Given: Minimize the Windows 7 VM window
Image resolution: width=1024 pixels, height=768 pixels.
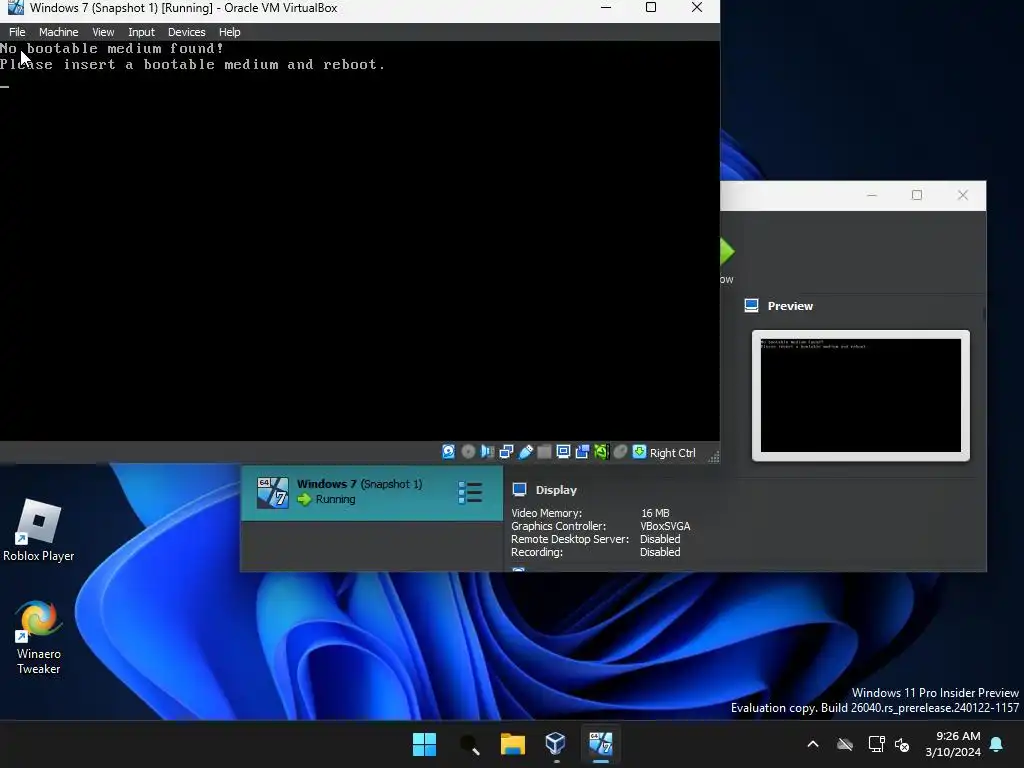Looking at the screenshot, I should (x=606, y=8).
